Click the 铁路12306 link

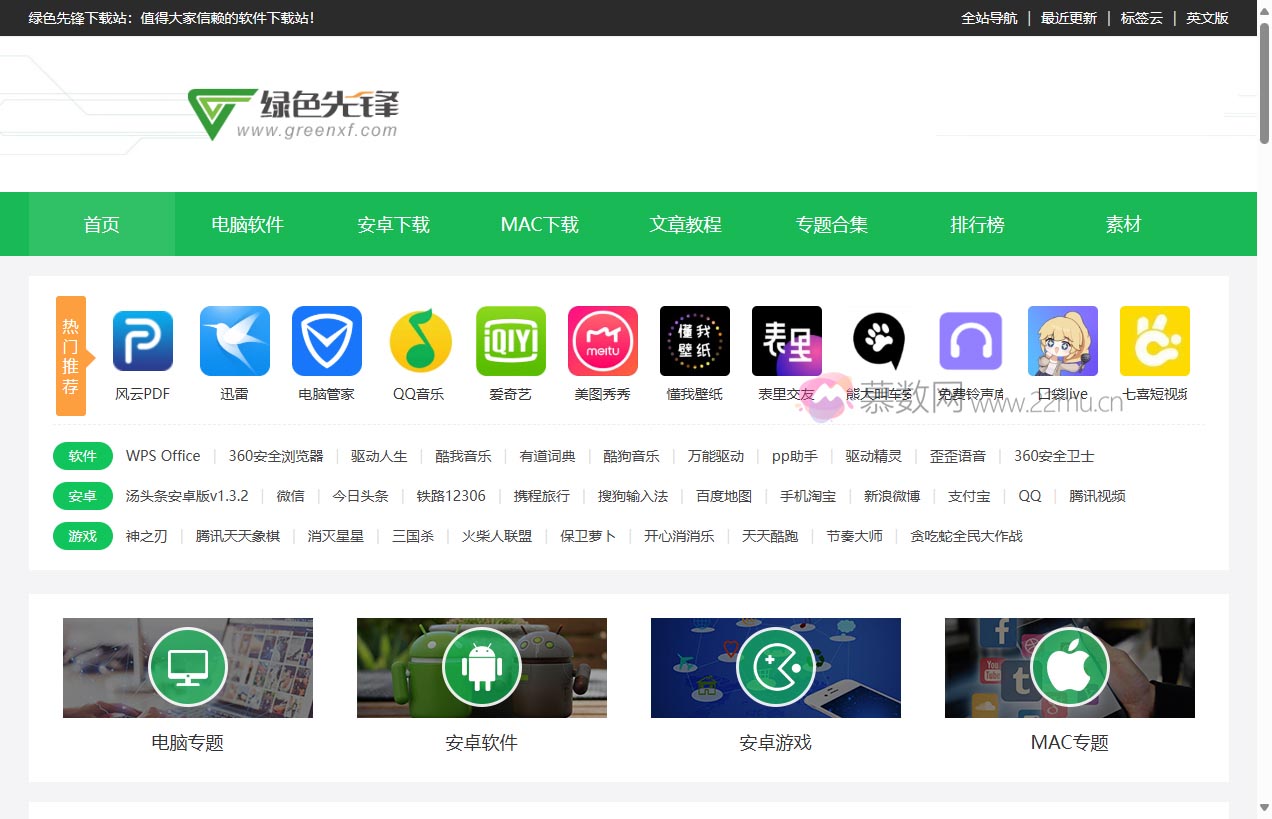(449, 495)
